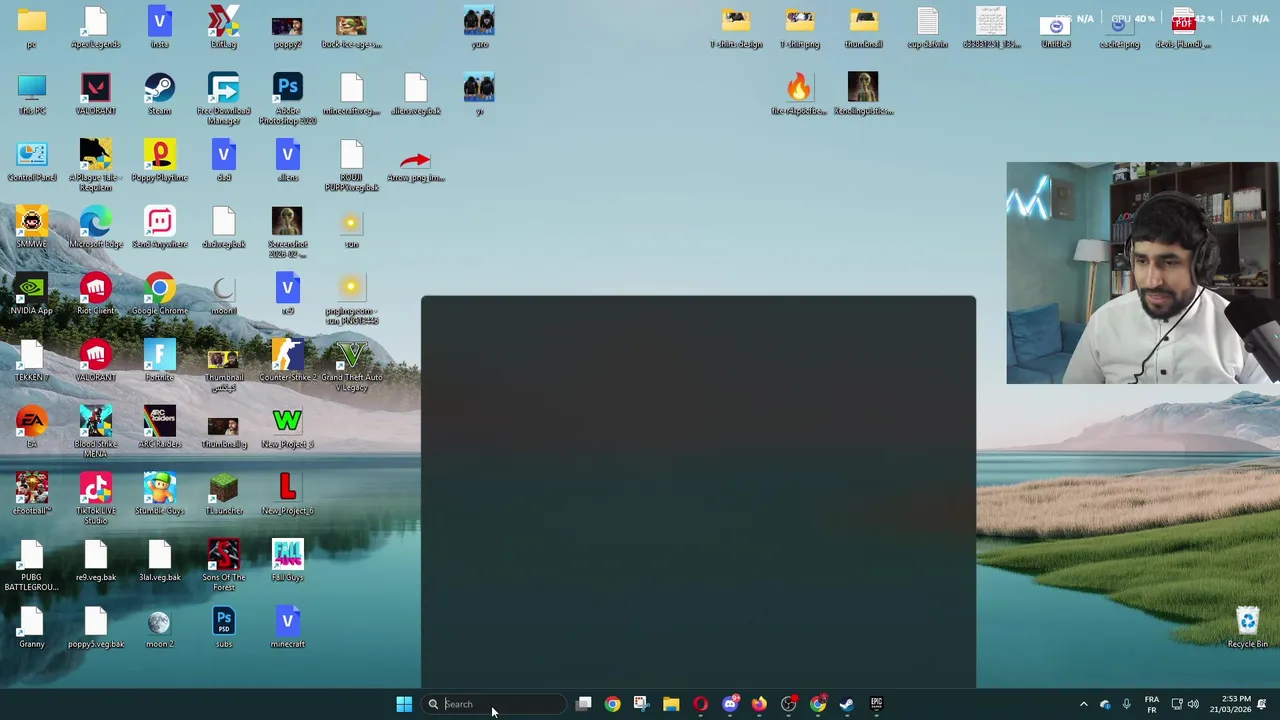
Task: Select the pc folder on desktop
Action: [31, 27]
